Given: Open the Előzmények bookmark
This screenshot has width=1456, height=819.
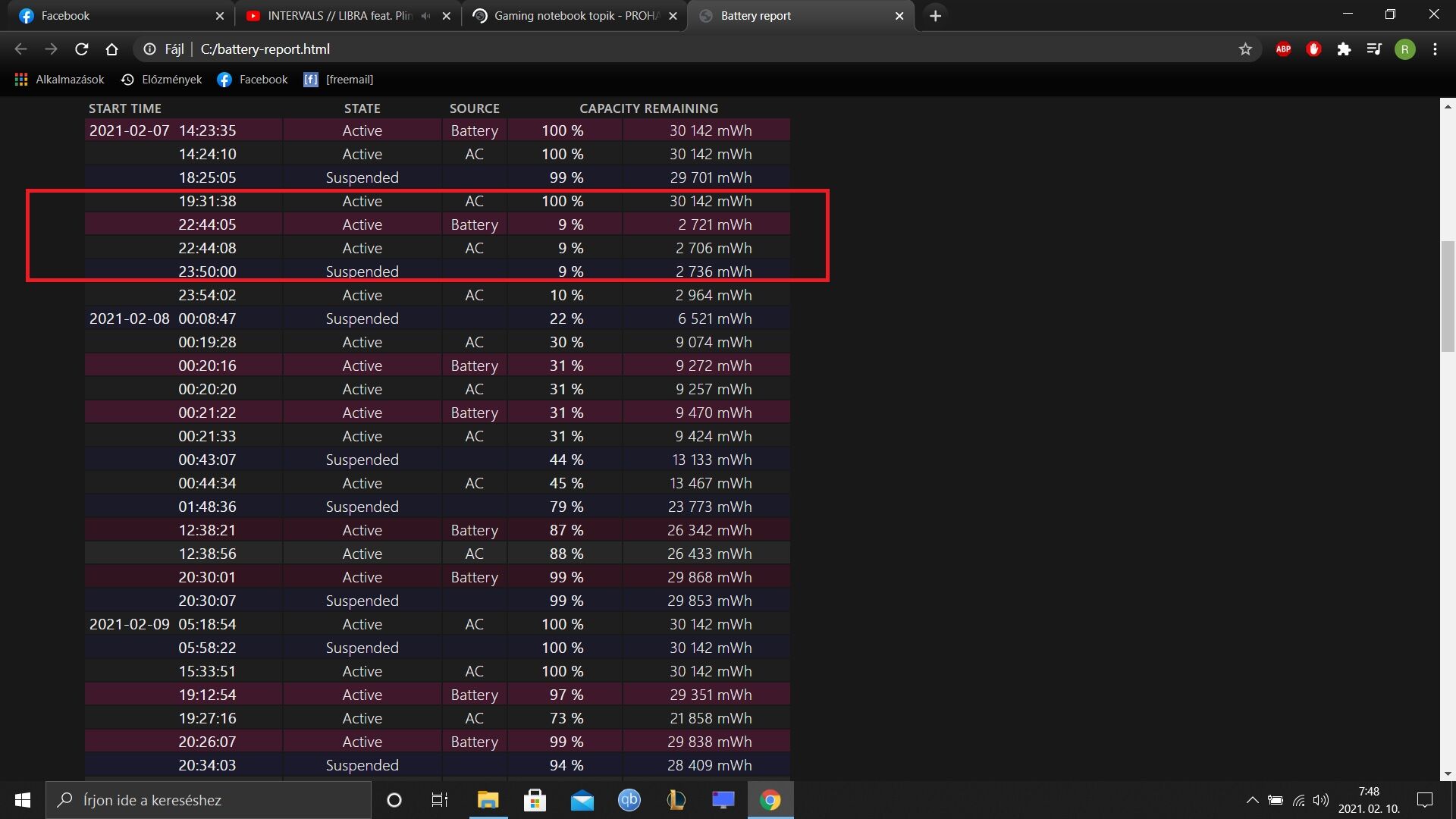Looking at the screenshot, I should point(162,80).
